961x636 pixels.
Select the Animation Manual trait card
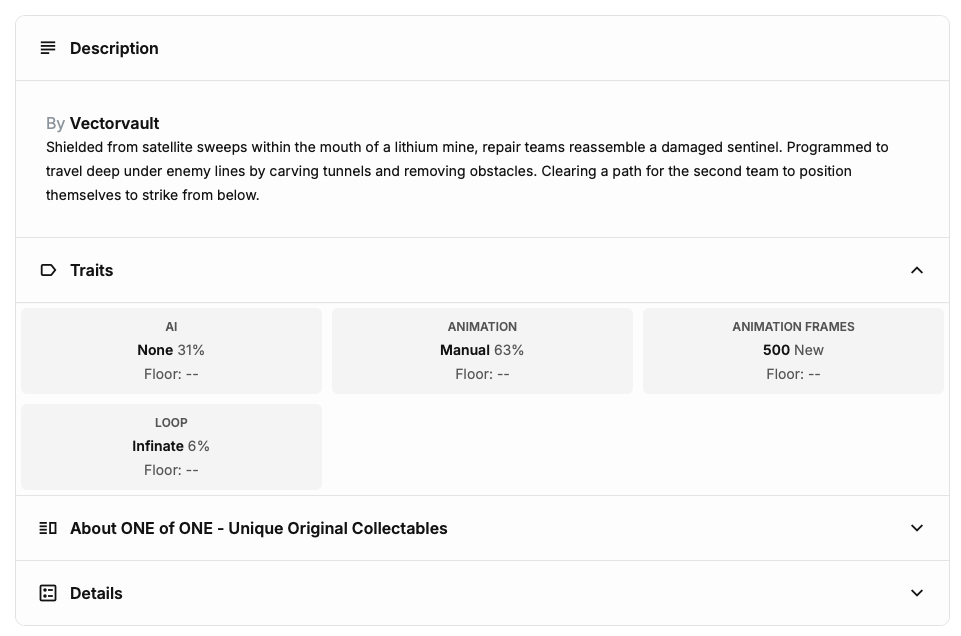pos(482,350)
